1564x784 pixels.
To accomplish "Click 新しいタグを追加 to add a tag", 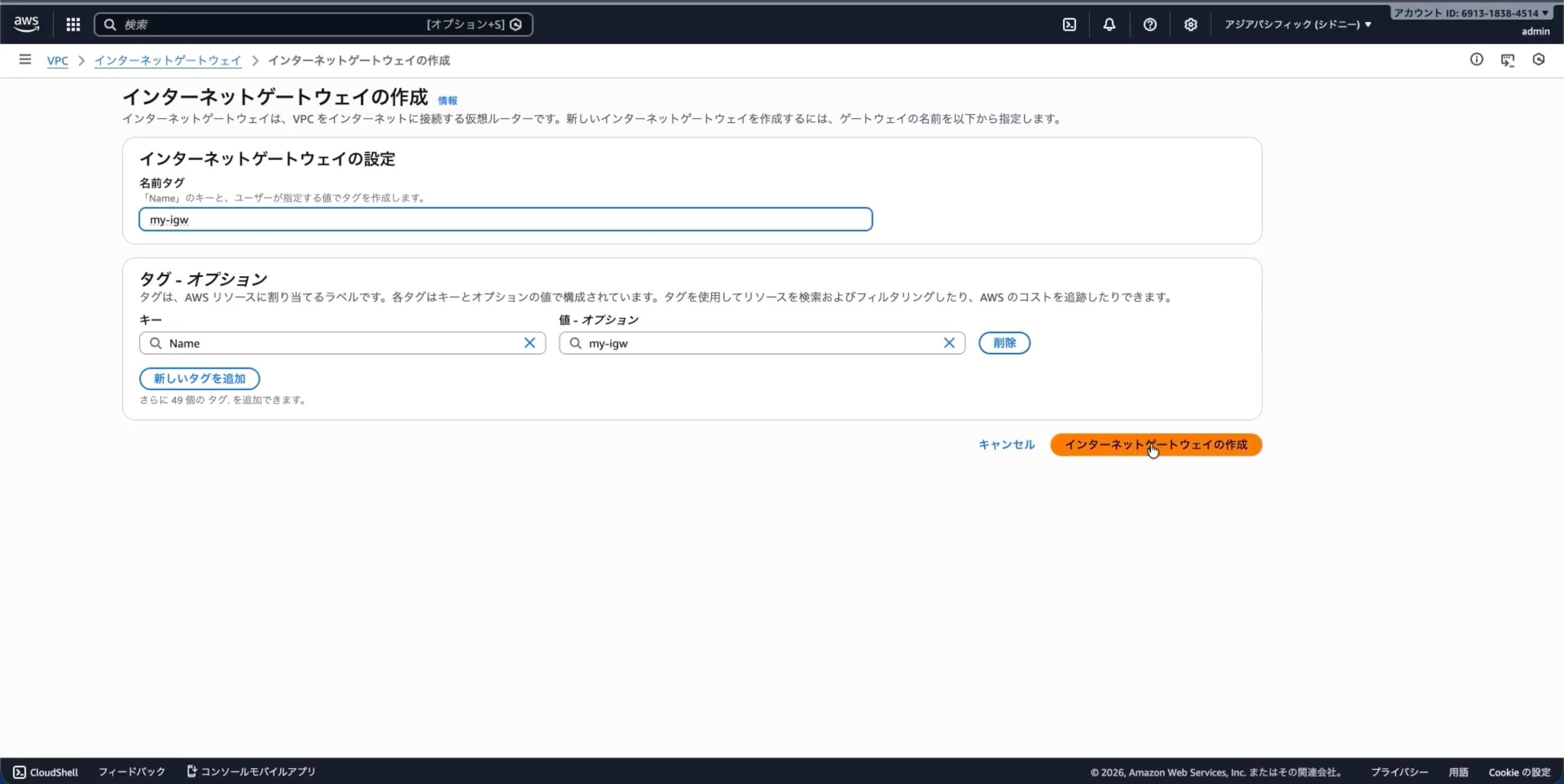I will (x=199, y=378).
